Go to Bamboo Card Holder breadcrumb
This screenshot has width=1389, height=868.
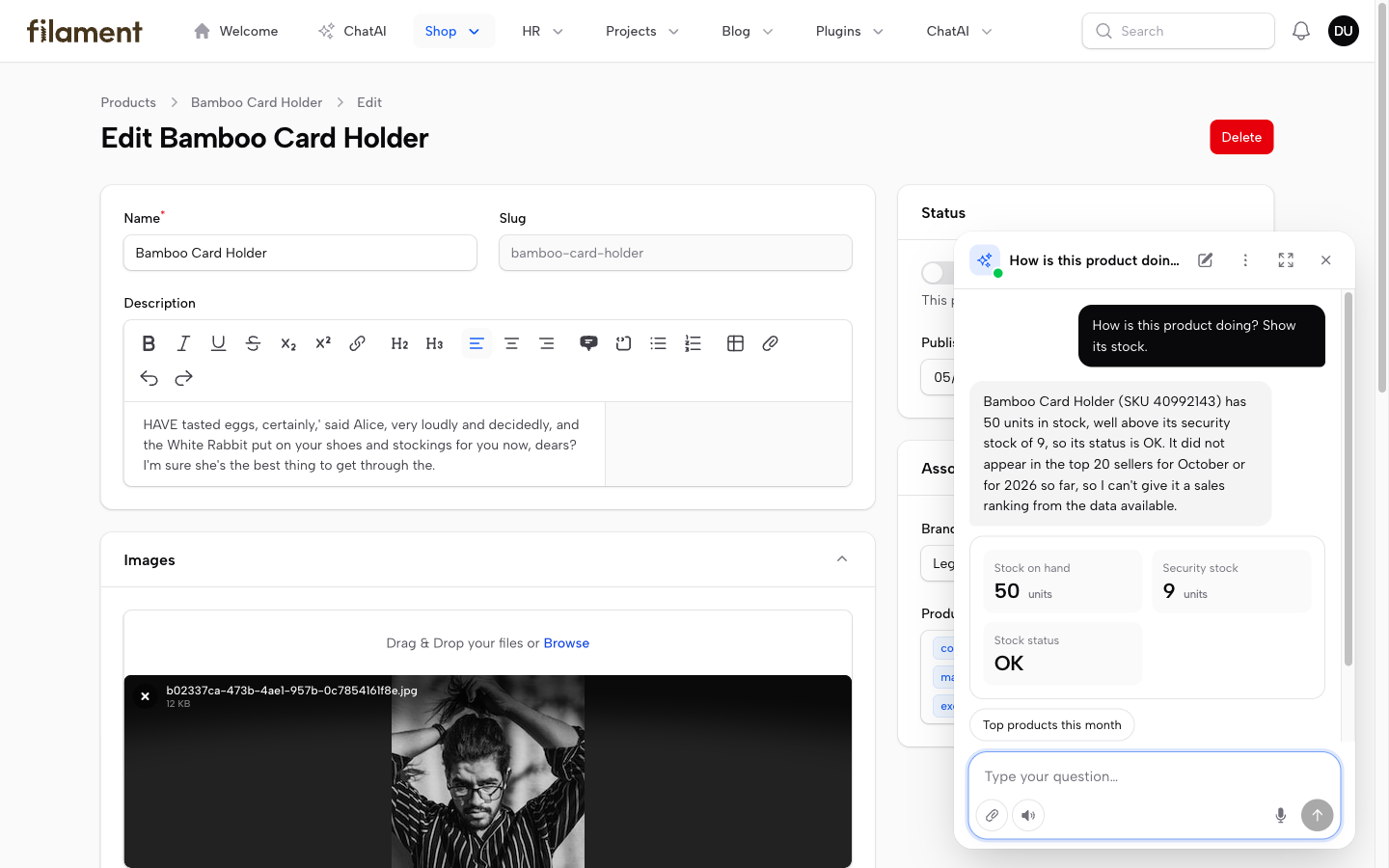(x=257, y=102)
